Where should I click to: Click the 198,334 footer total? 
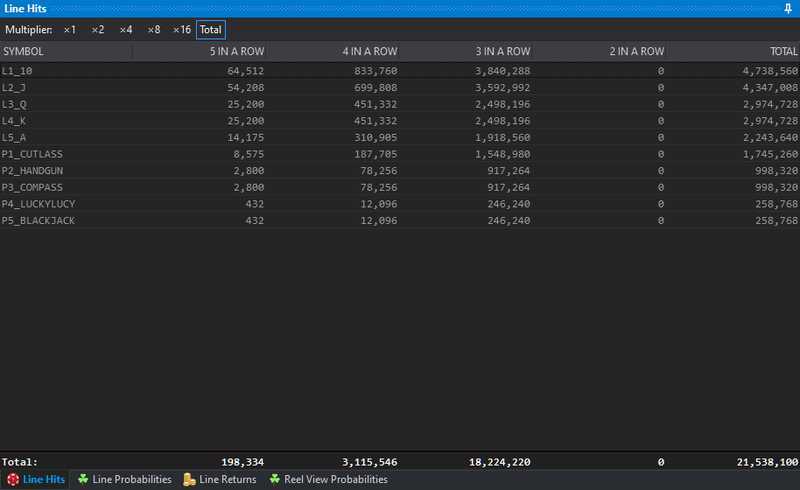click(x=242, y=462)
